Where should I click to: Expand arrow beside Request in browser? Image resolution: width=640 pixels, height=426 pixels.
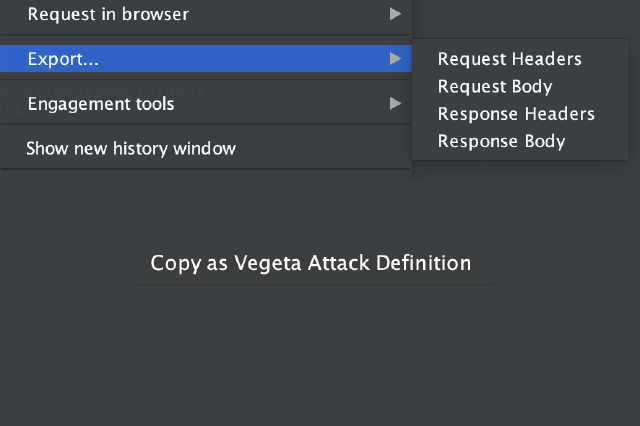click(x=396, y=14)
